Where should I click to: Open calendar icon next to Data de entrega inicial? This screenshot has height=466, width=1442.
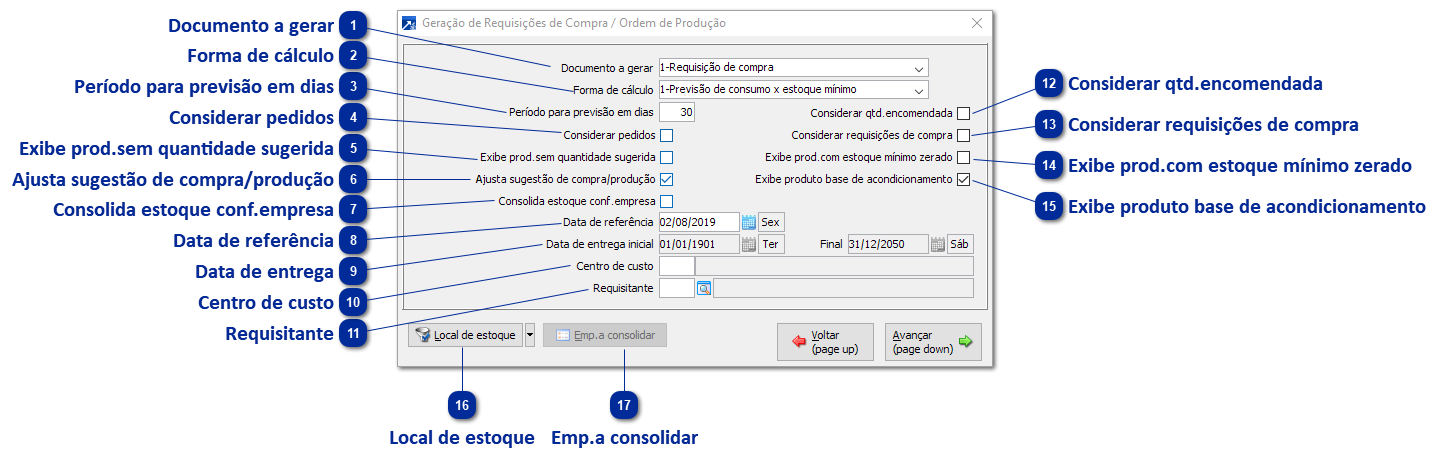click(x=749, y=244)
